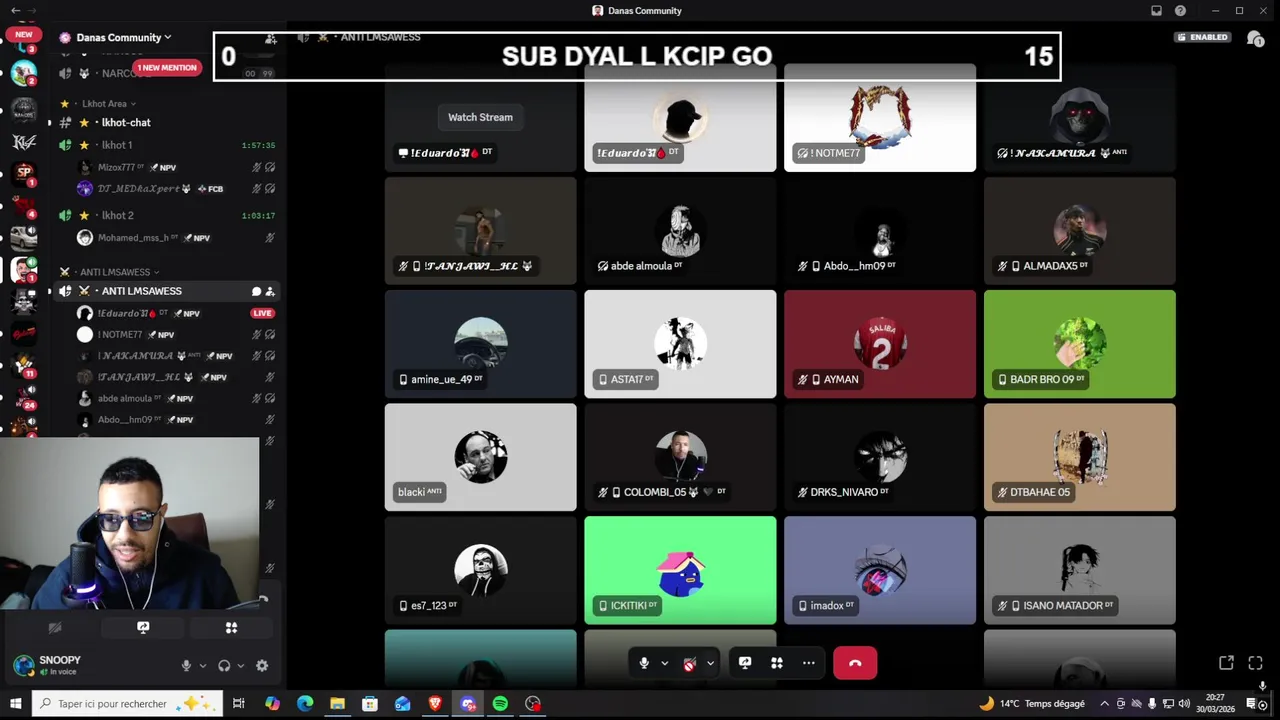Collapse the Lkhot Area category
The width and height of the screenshot is (1280, 720).
(x=108, y=103)
